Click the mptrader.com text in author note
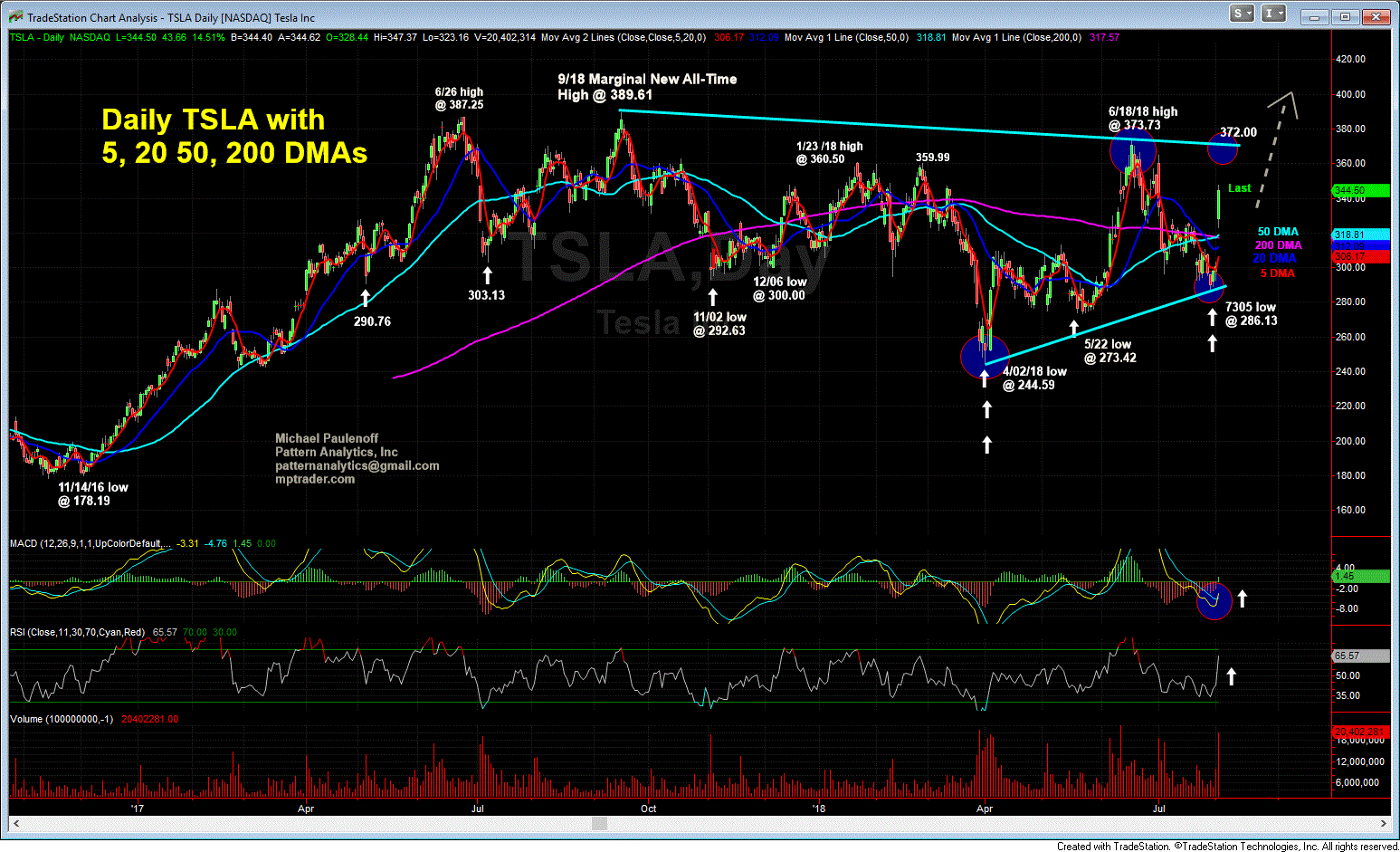 (x=315, y=479)
